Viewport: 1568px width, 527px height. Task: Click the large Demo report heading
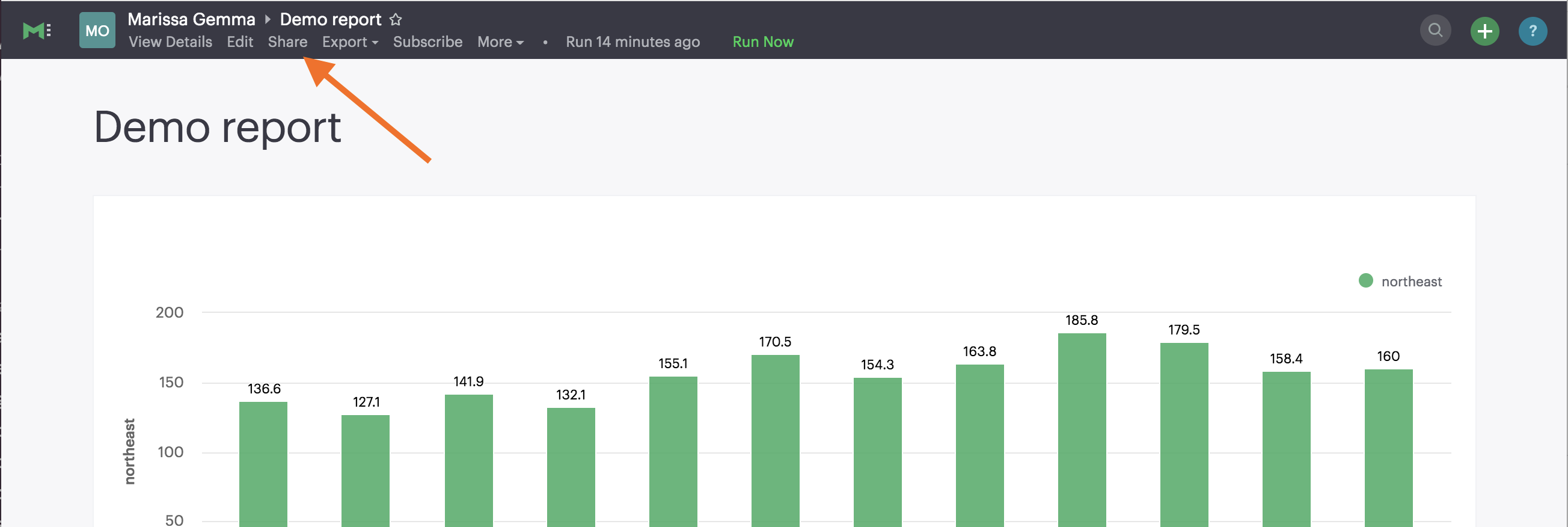coord(217,128)
